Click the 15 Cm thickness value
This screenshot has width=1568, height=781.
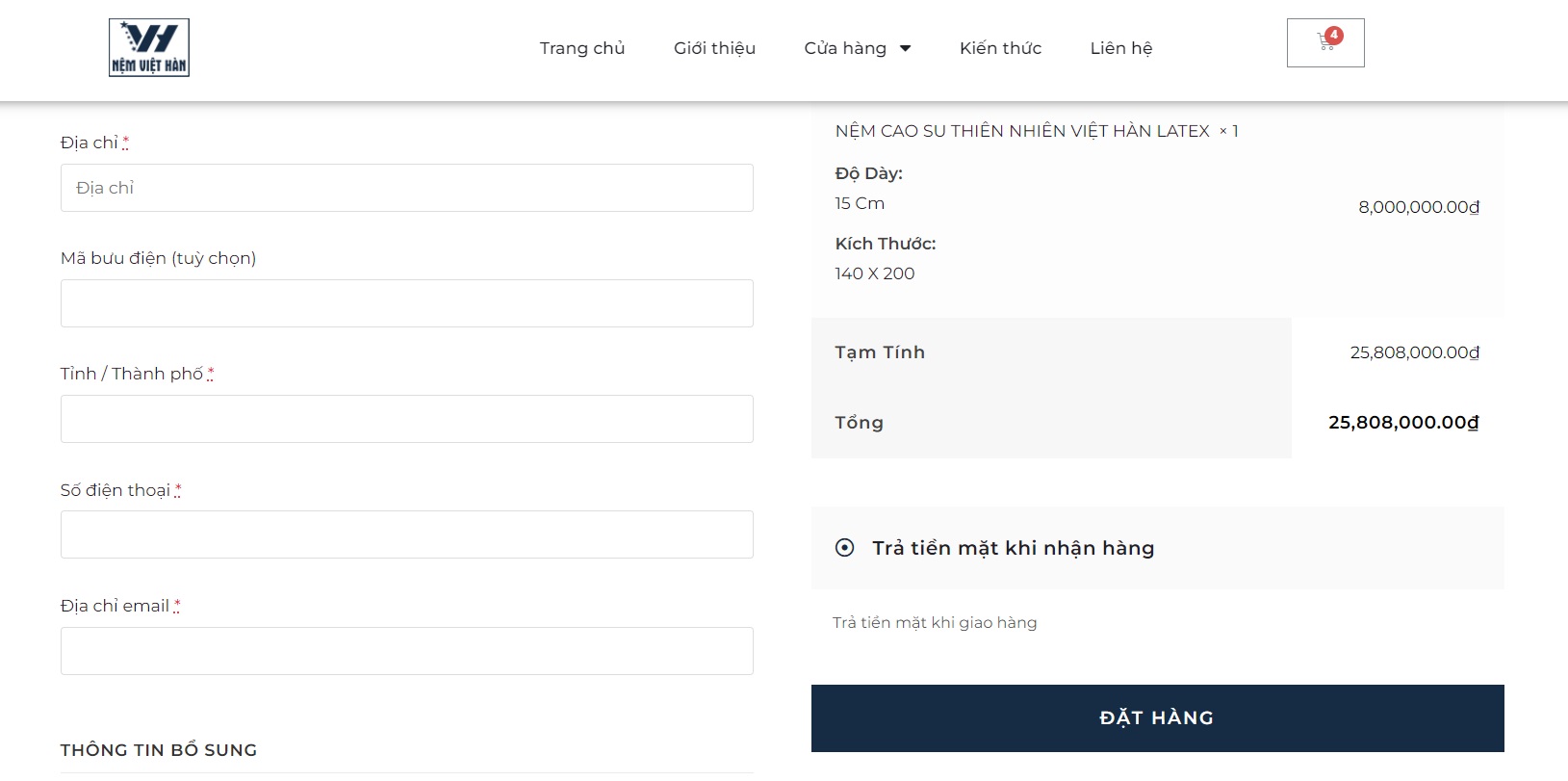click(x=860, y=203)
